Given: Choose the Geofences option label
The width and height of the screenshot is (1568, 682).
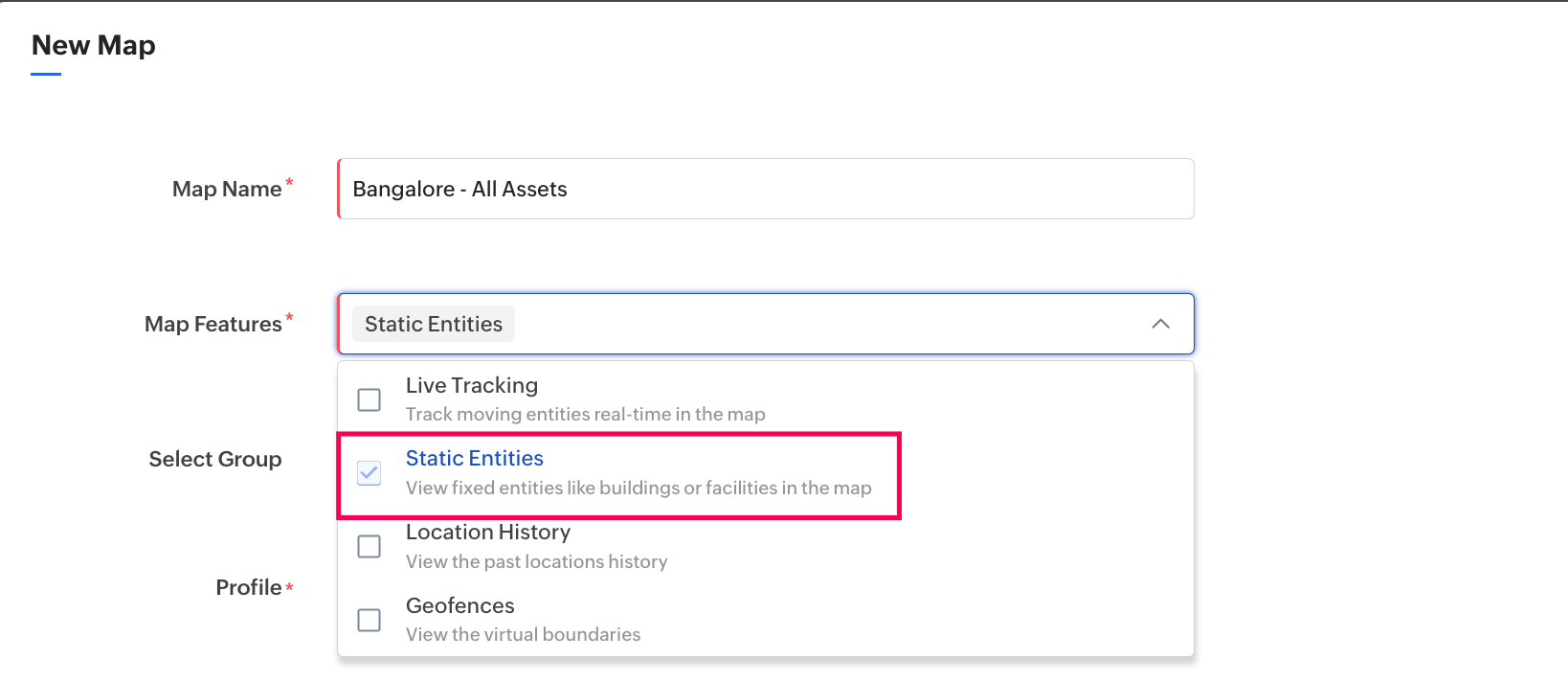Looking at the screenshot, I should click(x=460, y=605).
